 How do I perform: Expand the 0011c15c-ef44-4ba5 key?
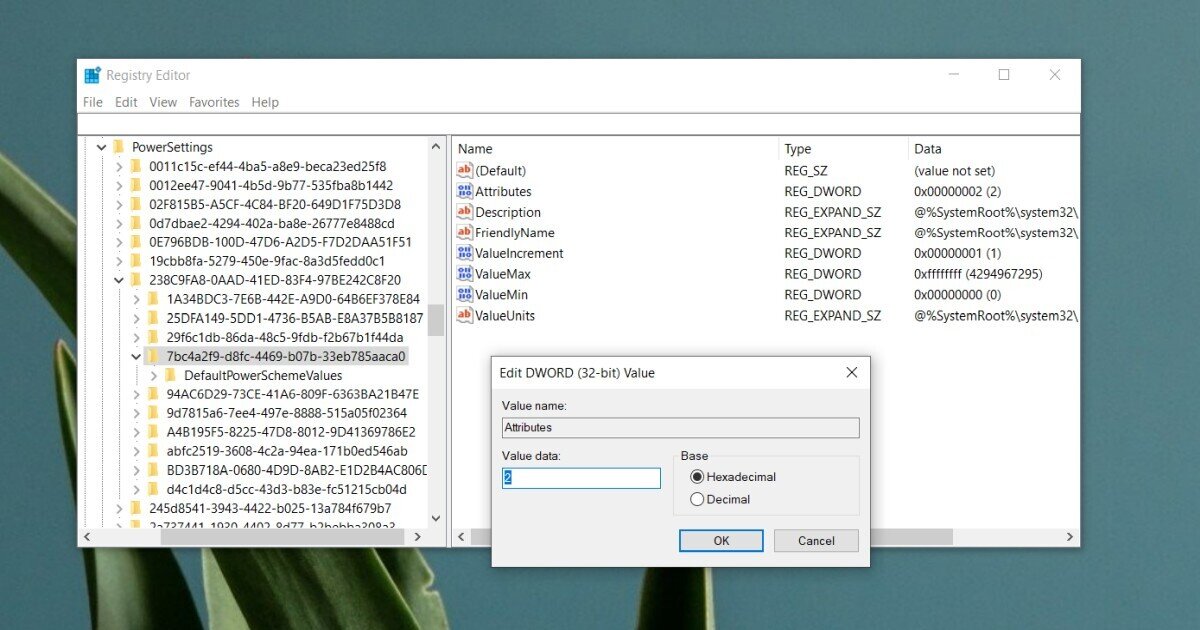pos(119,166)
